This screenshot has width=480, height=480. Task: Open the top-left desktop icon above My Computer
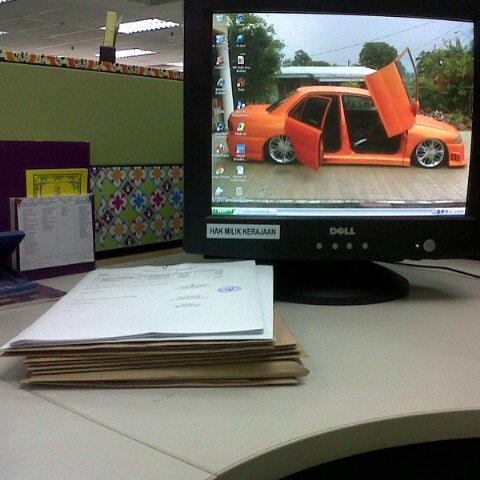click(220, 17)
